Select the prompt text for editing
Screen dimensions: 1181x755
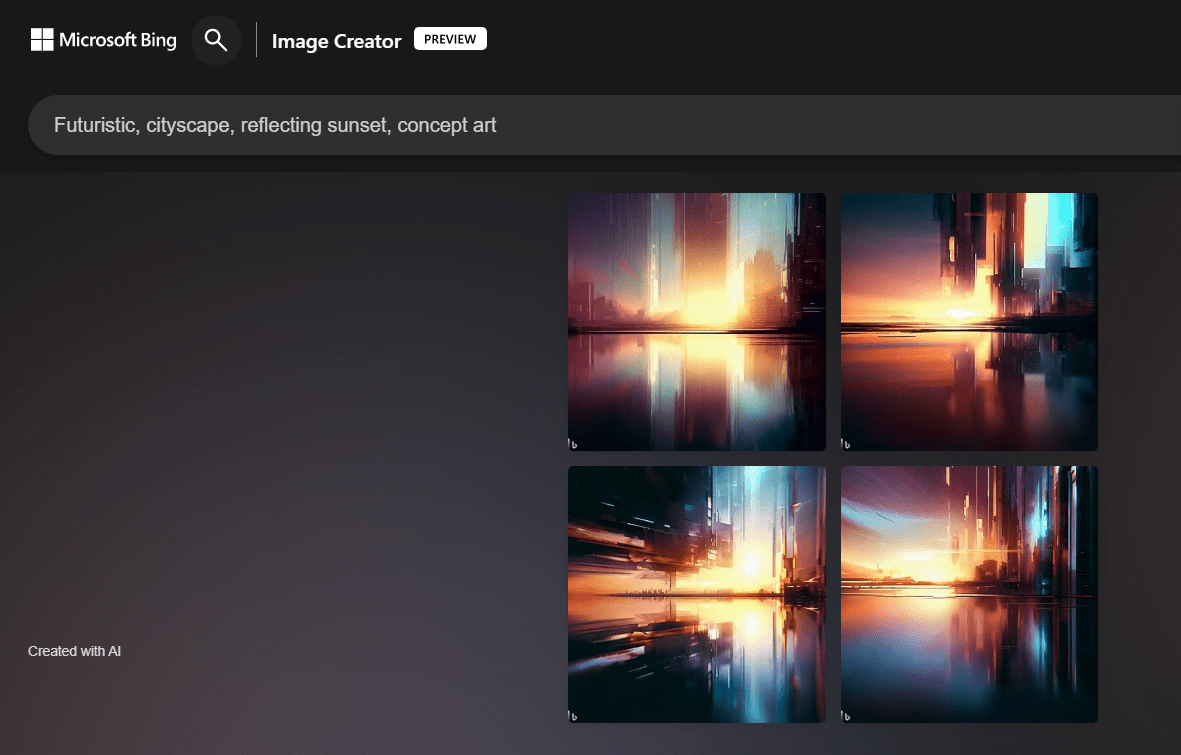[276, 124]
